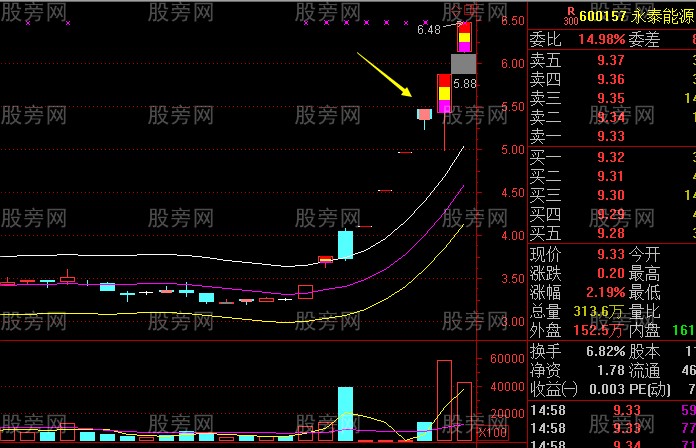The image size is (696, 448).
Task: Click the tall cyan volume bar near 40000
Action: click(345, 413)
